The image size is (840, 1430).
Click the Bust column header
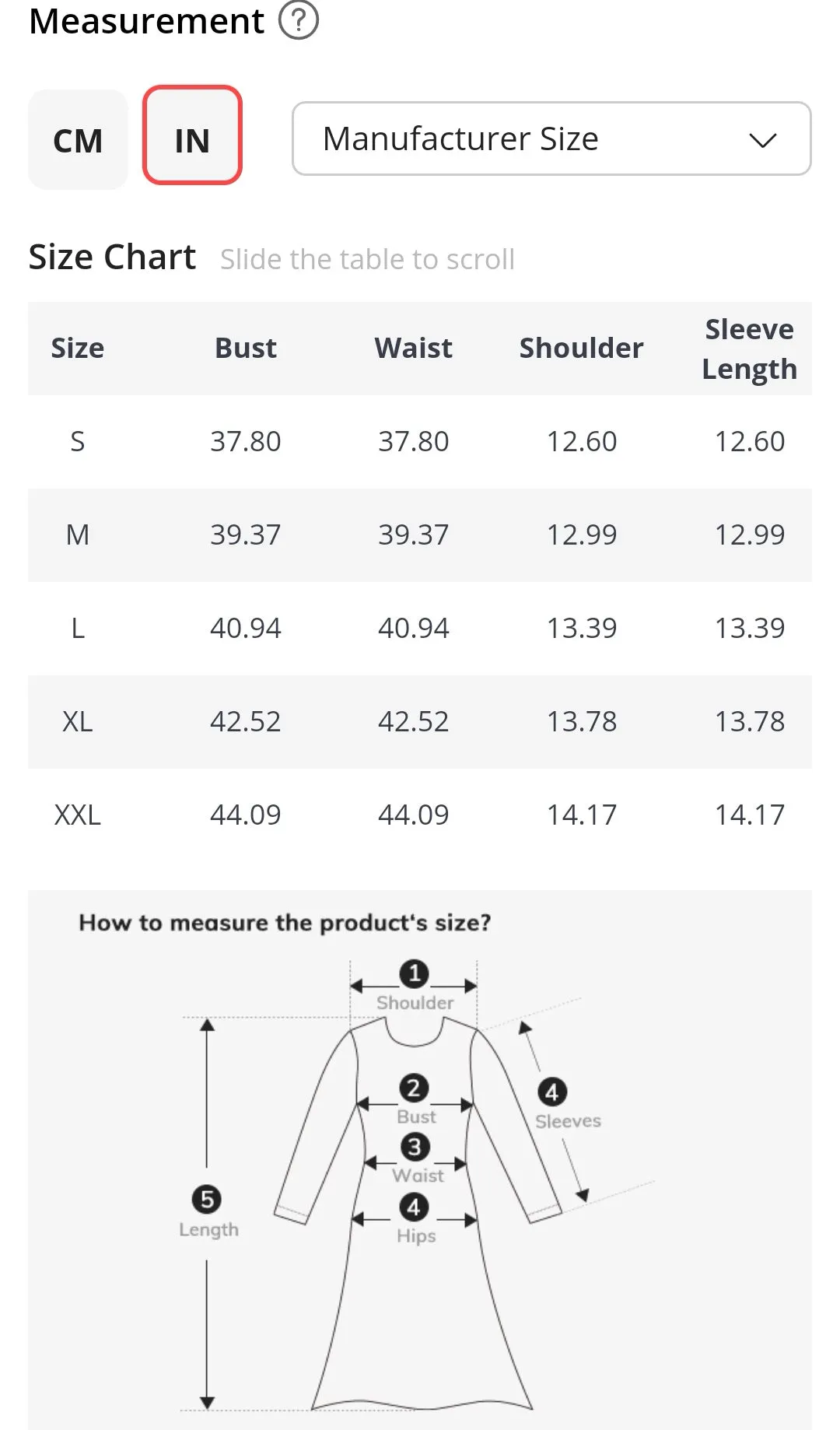tap(246, 348)
